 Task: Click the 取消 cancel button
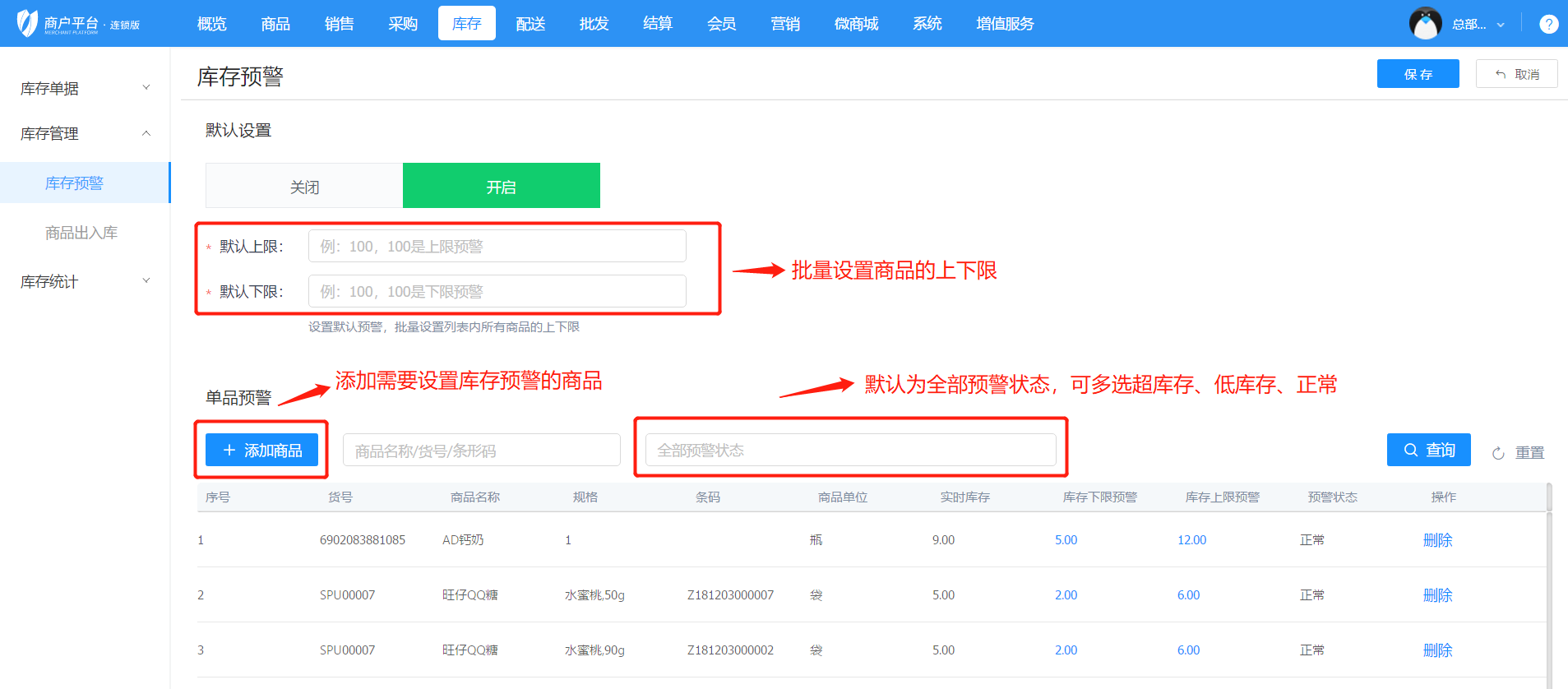coord(1516,74)
